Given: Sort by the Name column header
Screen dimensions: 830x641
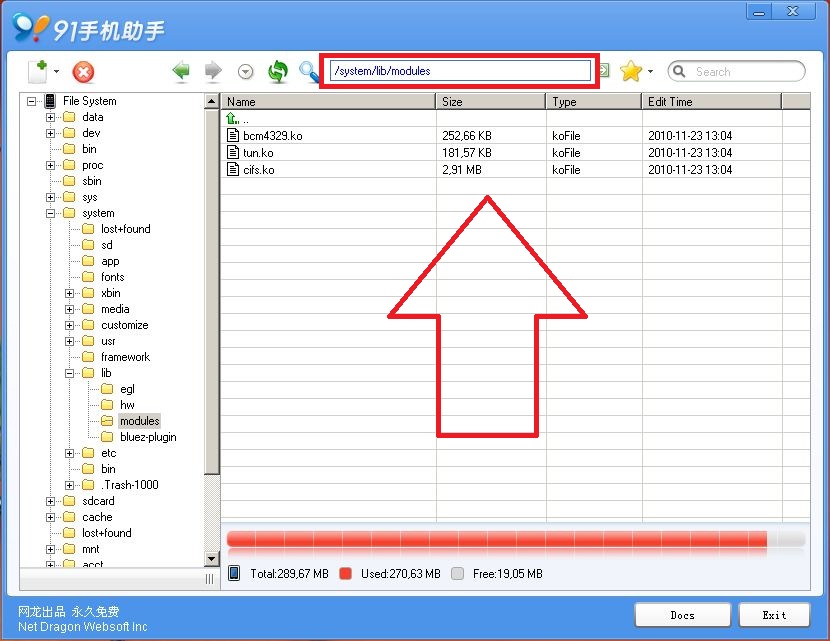Looking at the screenshot, I should coord(328,102).
